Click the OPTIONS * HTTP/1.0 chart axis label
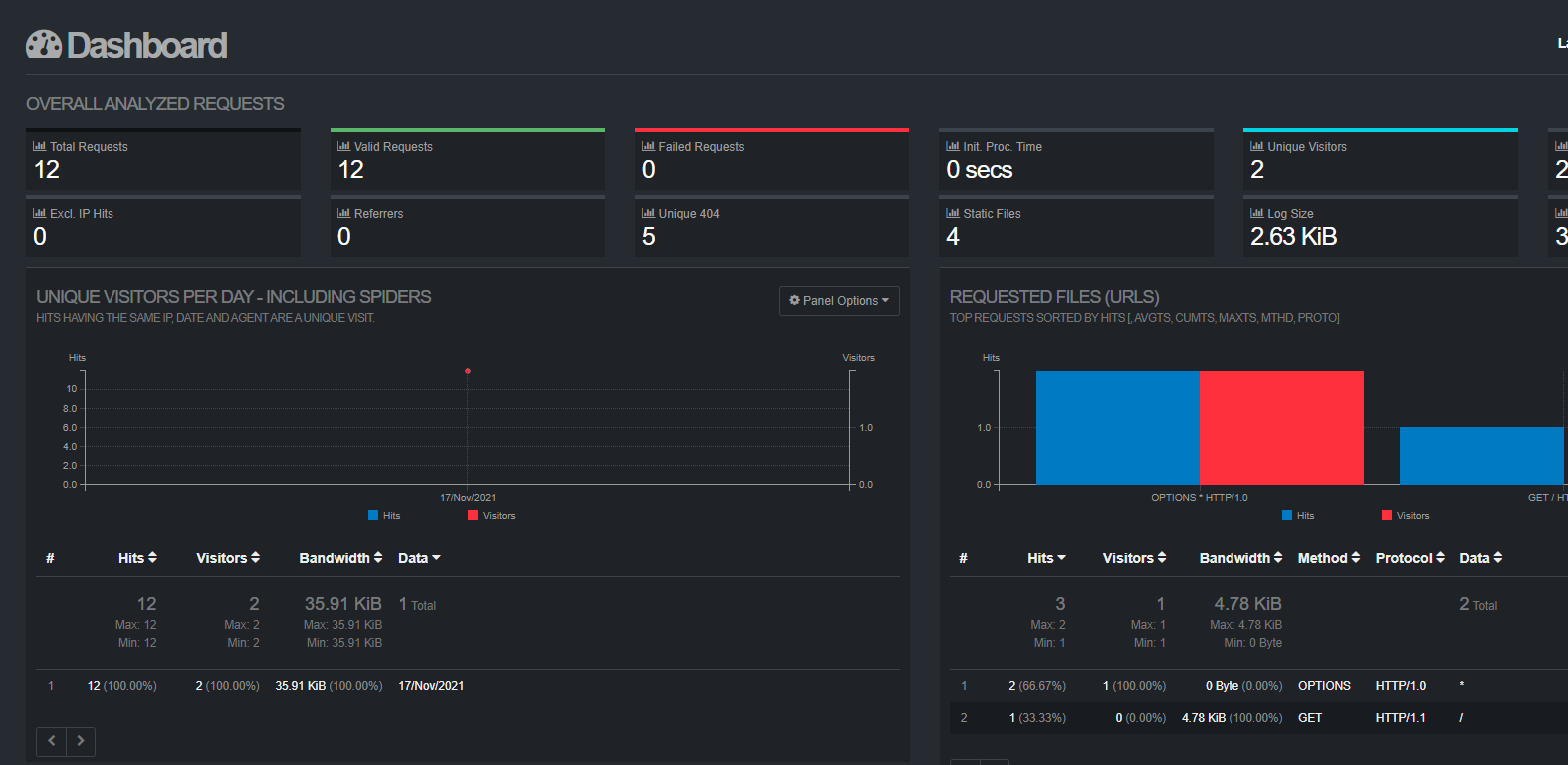This screenshot has width=1568, height=765. [1200, 498]
